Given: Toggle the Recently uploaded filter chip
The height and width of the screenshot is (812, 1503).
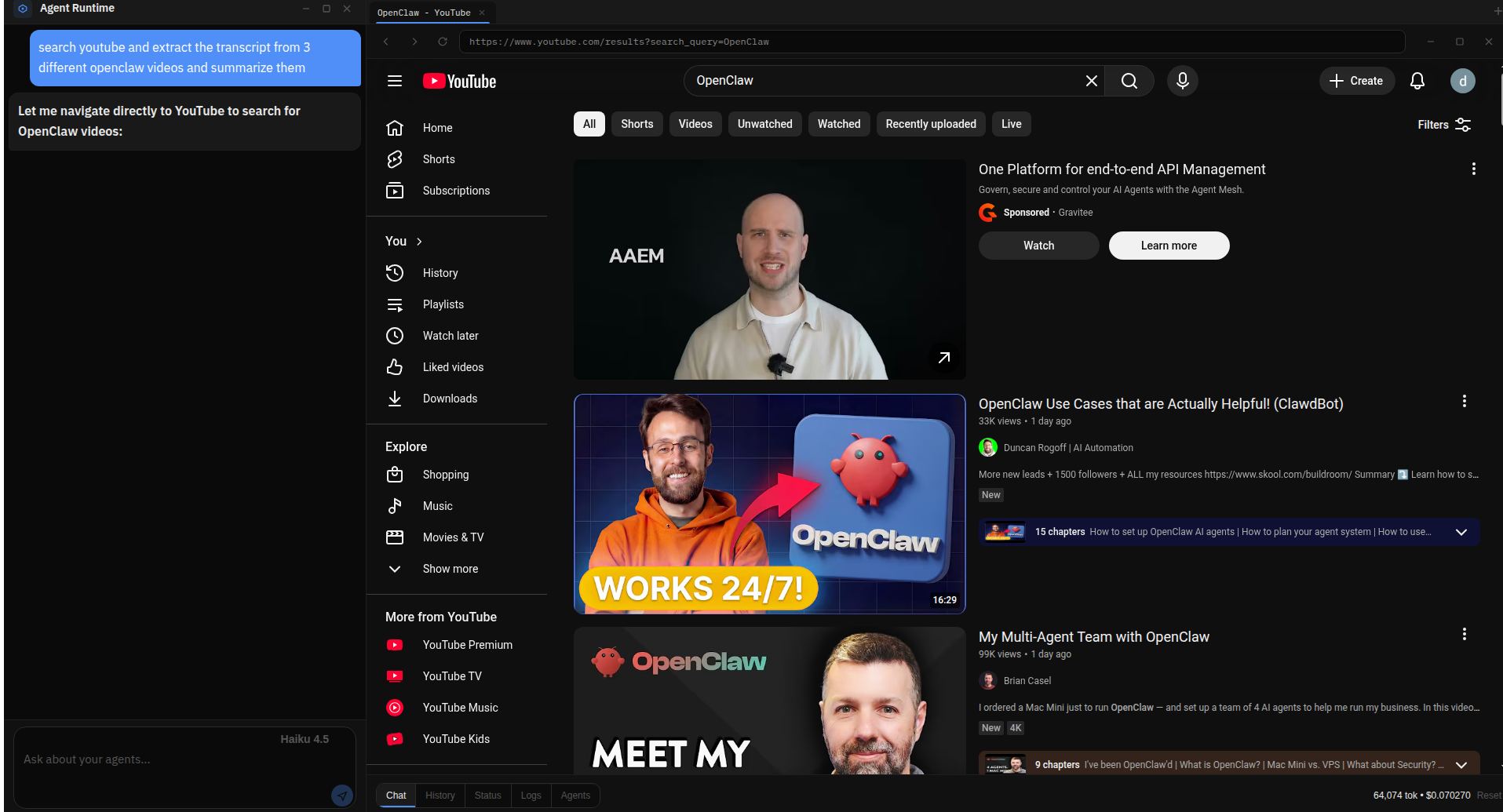Looking at the screenshot, I should (x=930, y=124).
